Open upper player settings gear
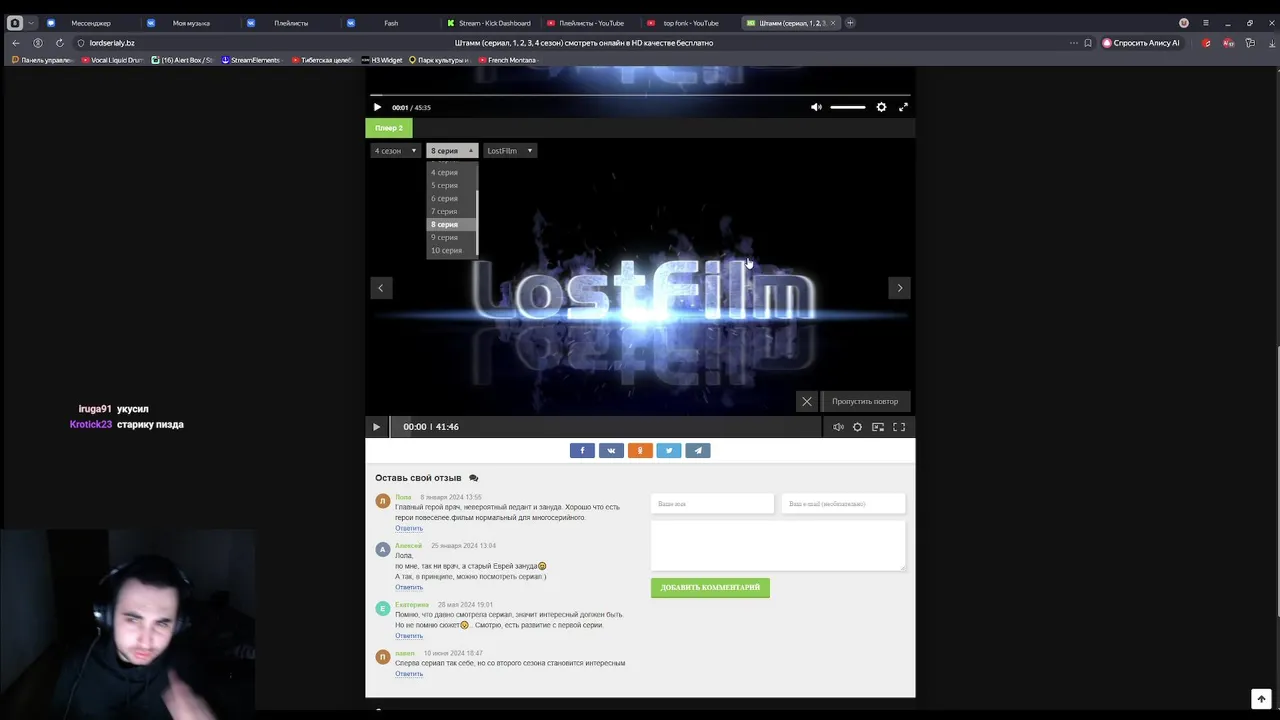The height and width of the screenshot is (720, 1280). tap(881, 107)
